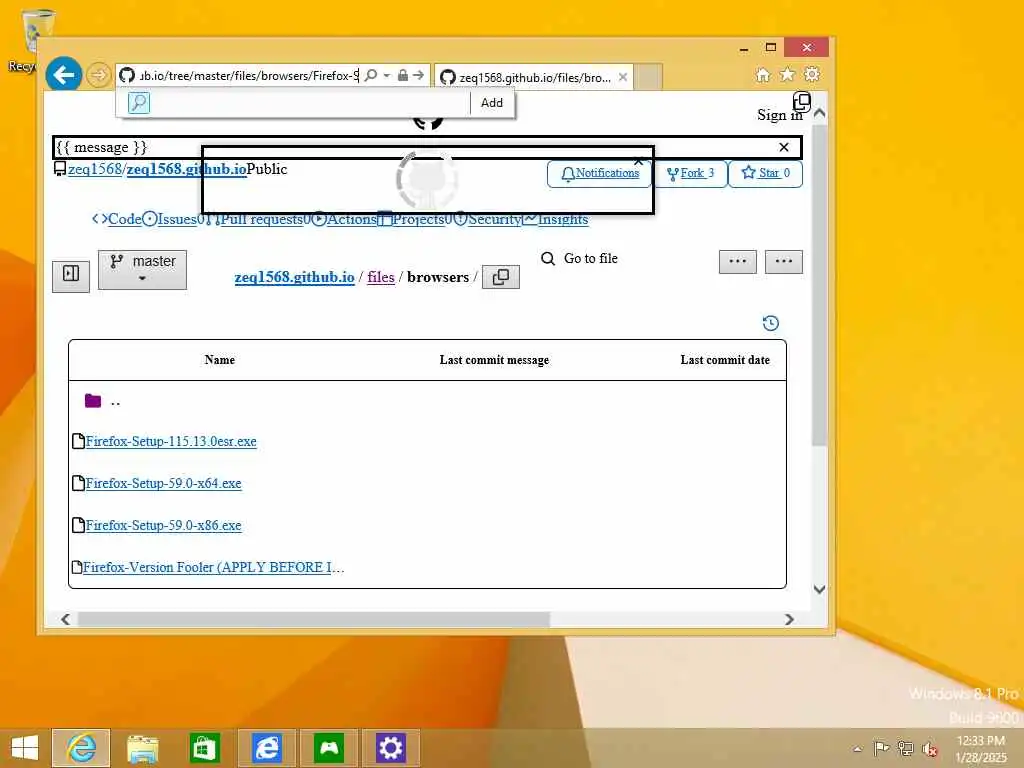Copy the path with the copy icon button
The image size is (1024, 768).
(x=501, y=277)
